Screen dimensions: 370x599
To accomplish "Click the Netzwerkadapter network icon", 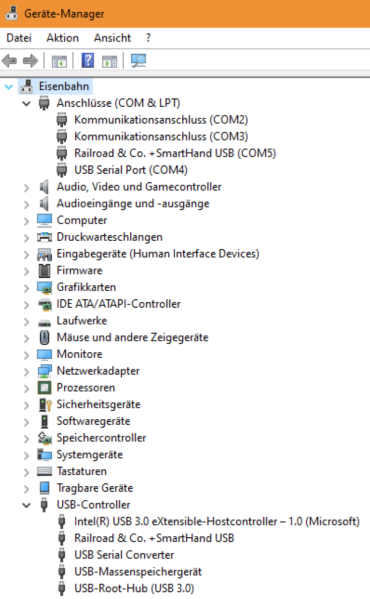I will [x=44, y=371].
